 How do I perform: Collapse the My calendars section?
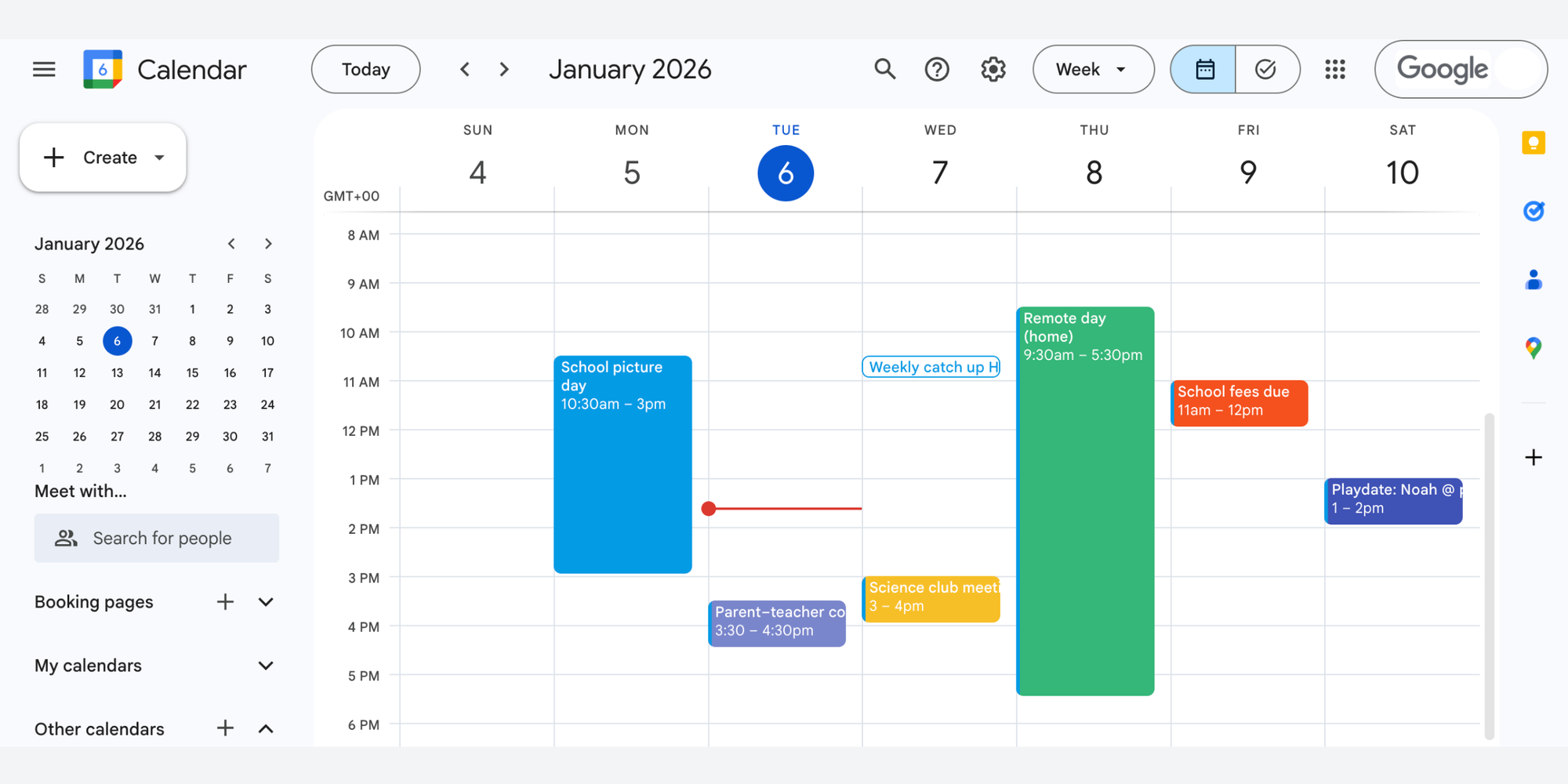click(x=267, y=665)
